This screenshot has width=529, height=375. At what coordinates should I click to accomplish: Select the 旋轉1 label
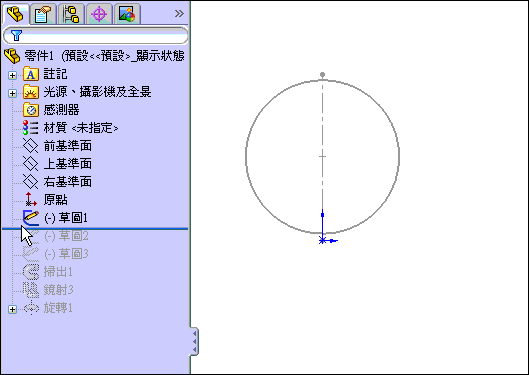coord(58,308)
